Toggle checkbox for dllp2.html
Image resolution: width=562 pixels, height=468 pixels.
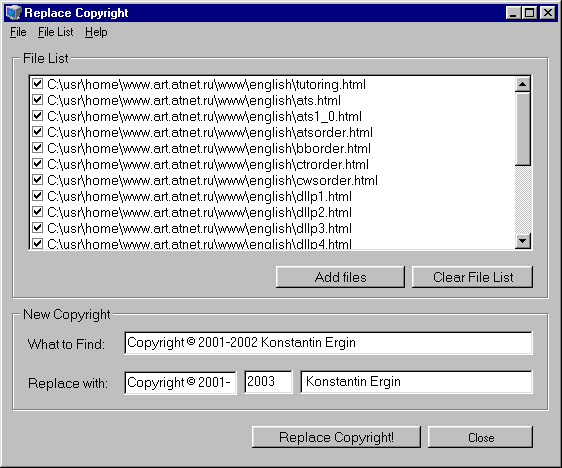[x=37, y=212]
